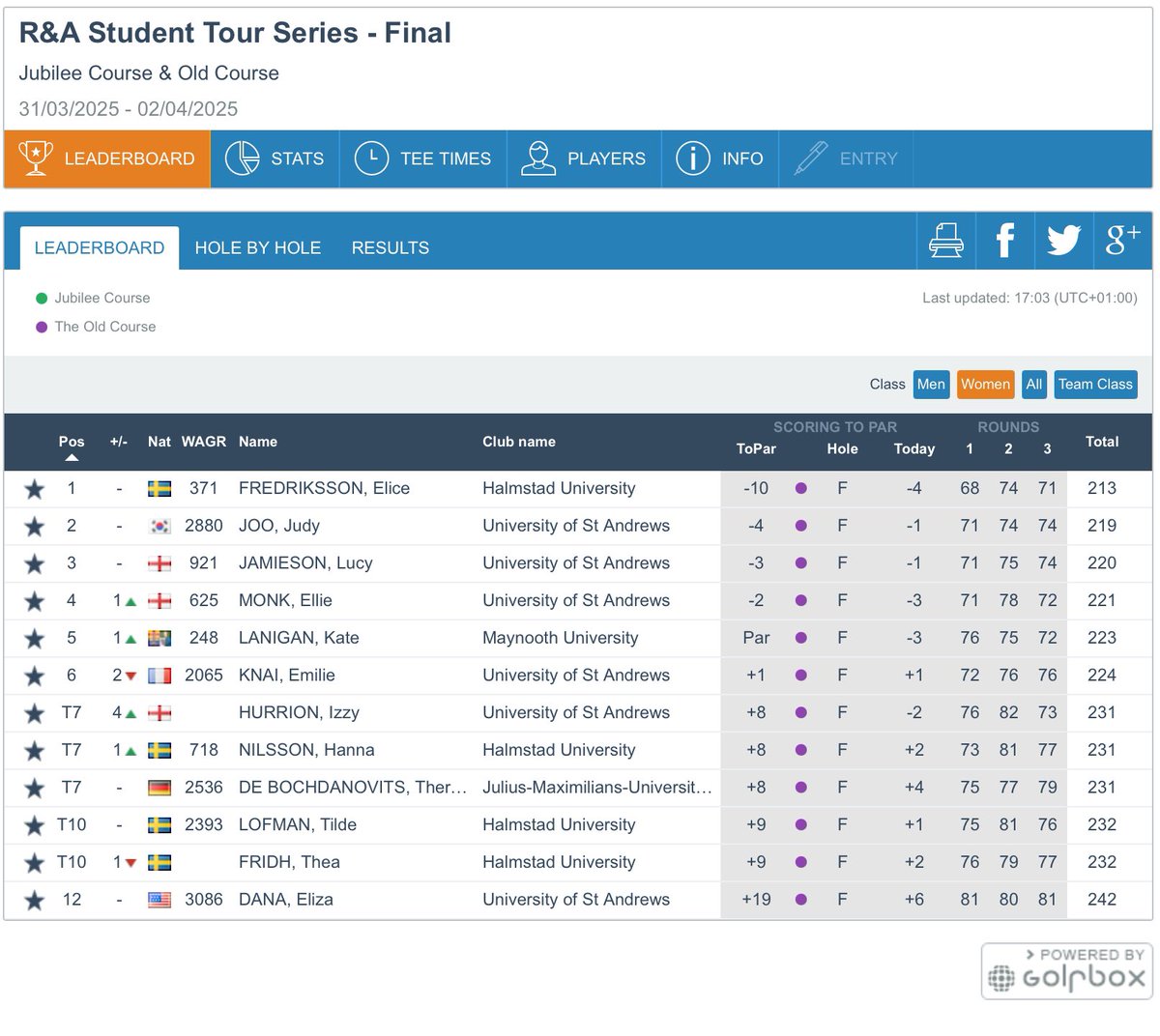
Task: Click Maynooth University club name
Action: pos(560,638)
